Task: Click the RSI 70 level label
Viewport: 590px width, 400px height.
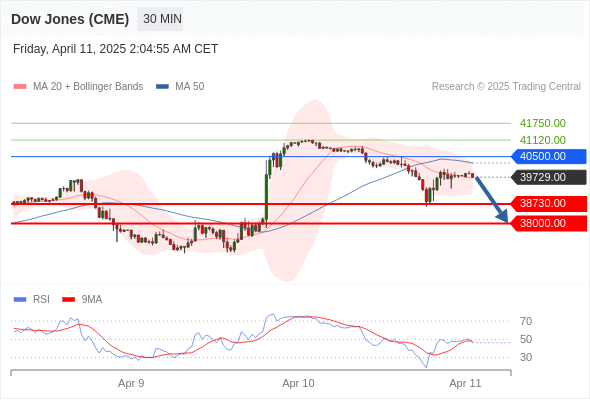Action: pos(526,321)
